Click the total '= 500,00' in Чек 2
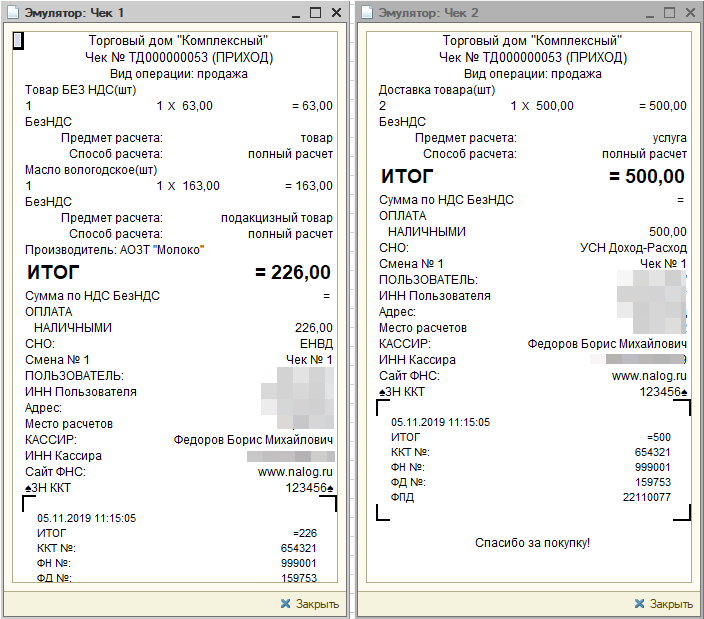This screenshot has height=619, width=704. [647, 176]
